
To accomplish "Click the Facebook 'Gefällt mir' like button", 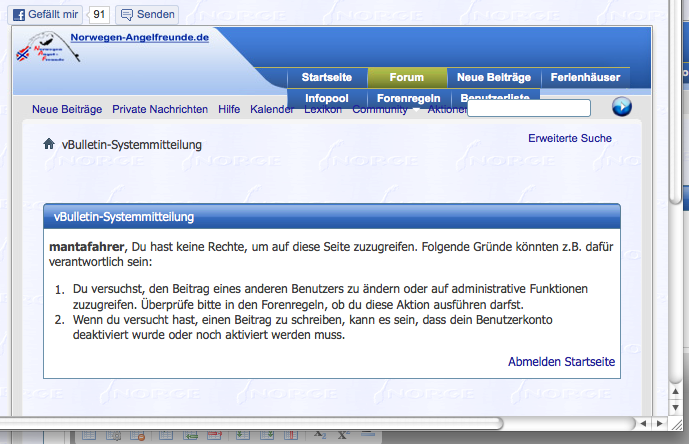I will click(x=45, y=15).
